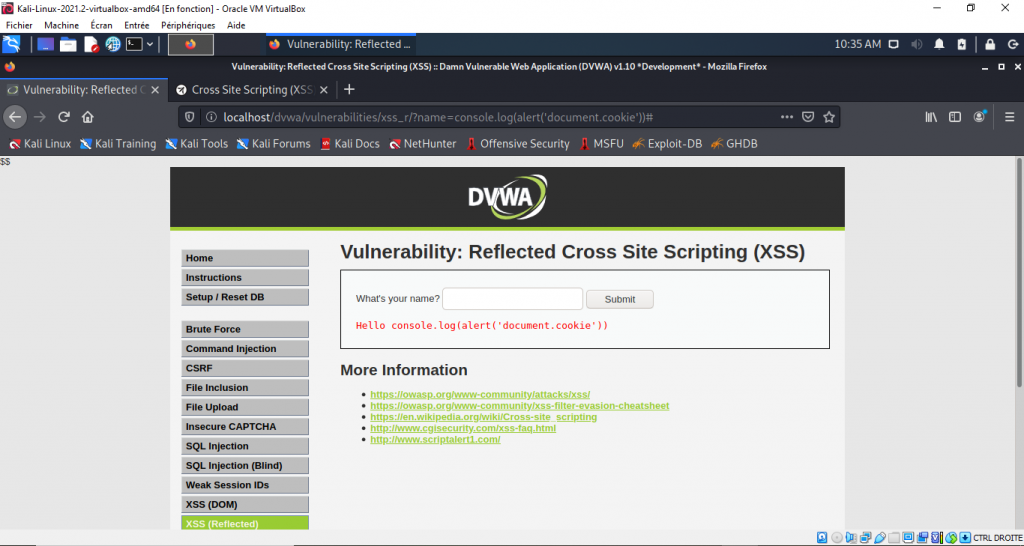The width and height of the screenshot is (1024, 546).
Task: Toggle the Firefox sidebar
Action: [955, 117]
